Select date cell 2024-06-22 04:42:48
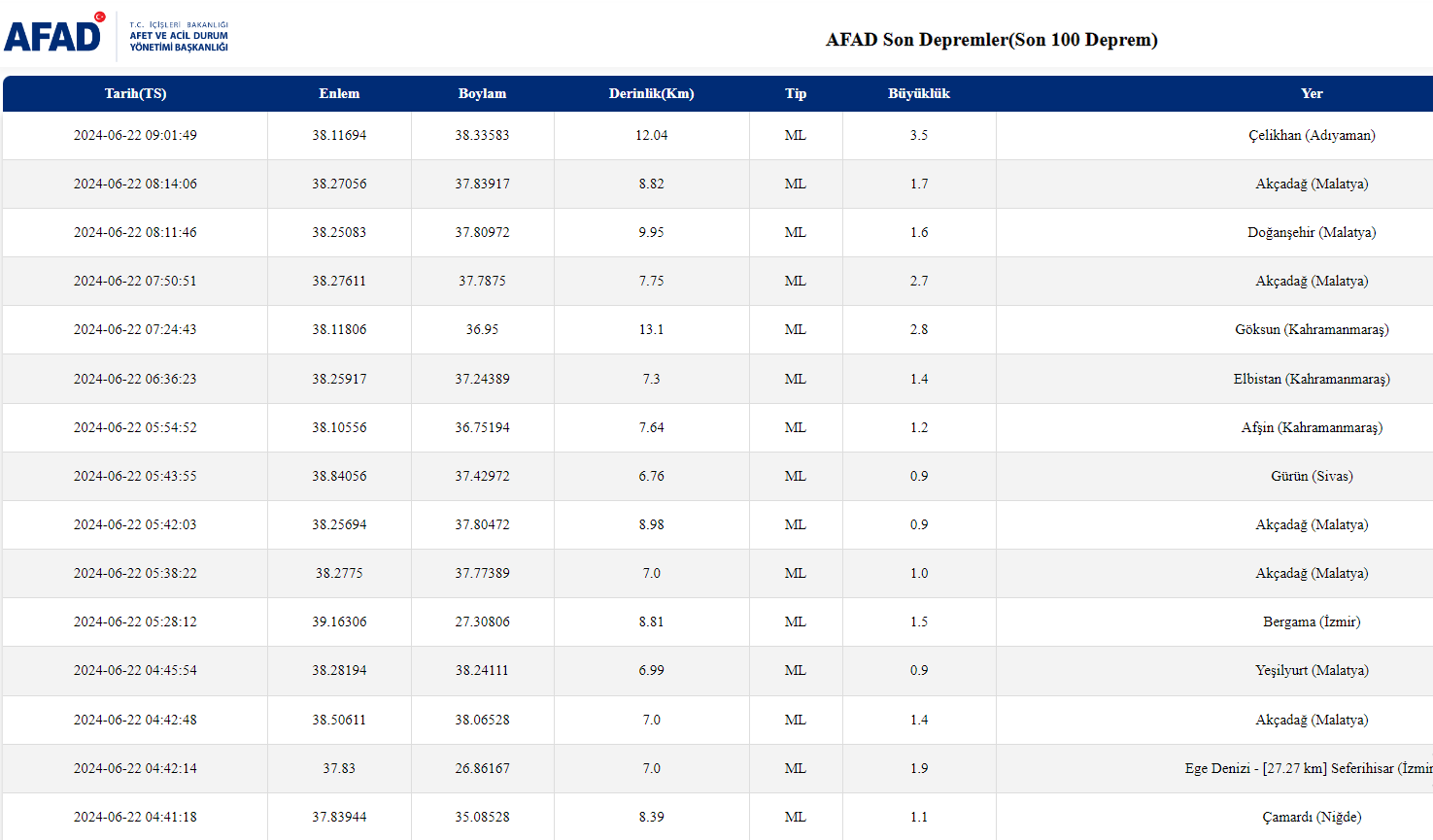The width and height of the screenshot is (1433, 840). click(x=135, y=720)
